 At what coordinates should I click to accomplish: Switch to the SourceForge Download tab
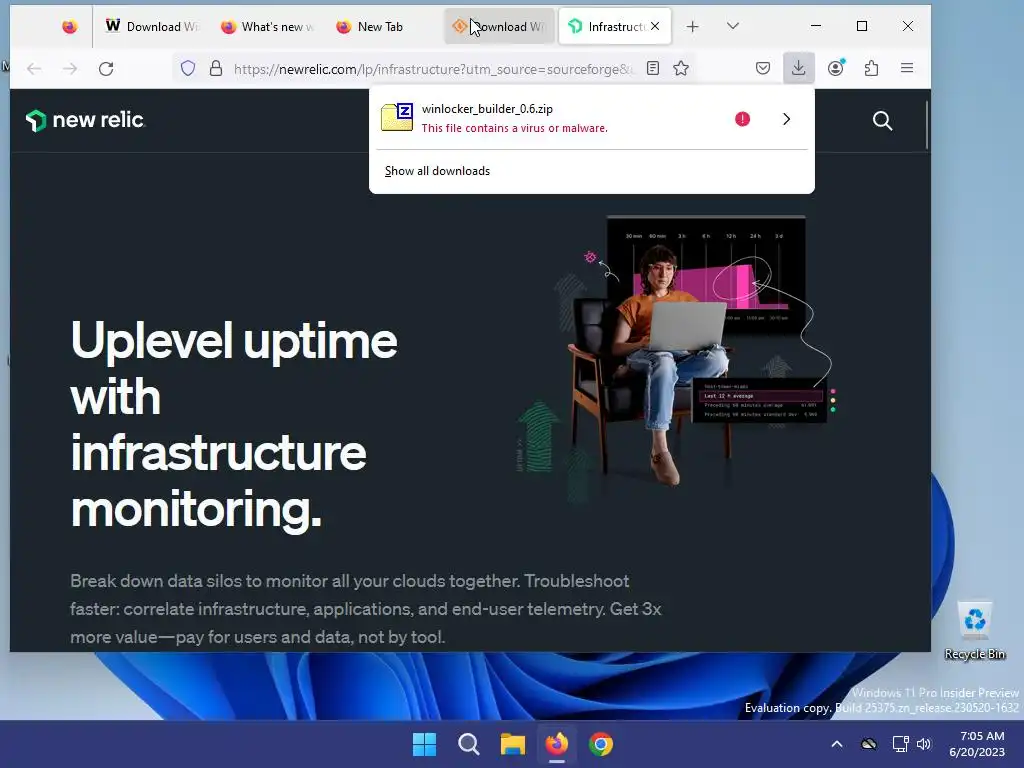point(499,27)
